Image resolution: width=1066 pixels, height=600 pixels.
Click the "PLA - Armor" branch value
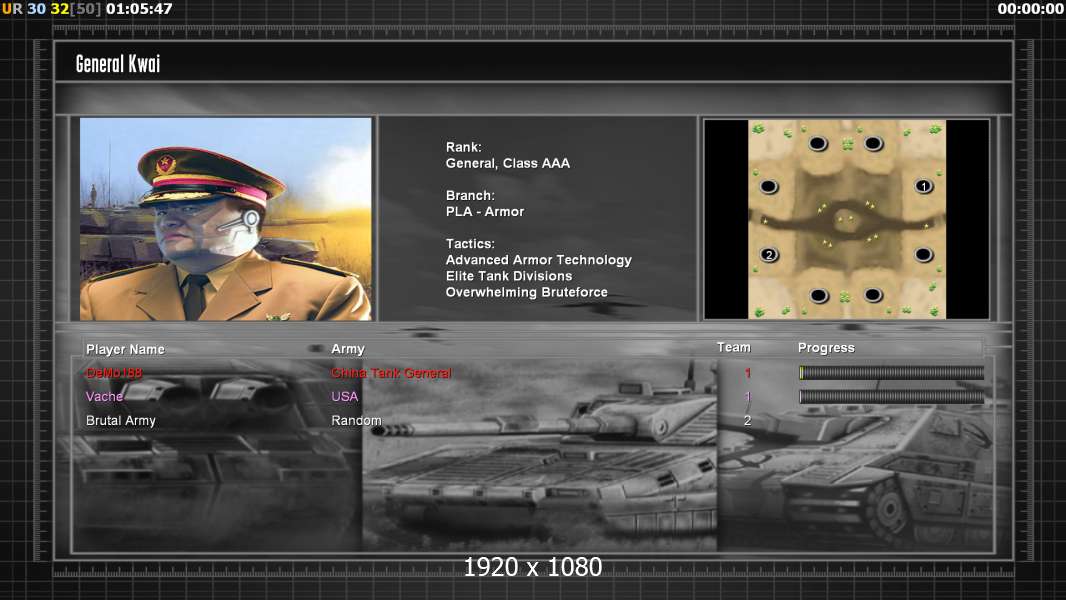(x=485, y=211)
